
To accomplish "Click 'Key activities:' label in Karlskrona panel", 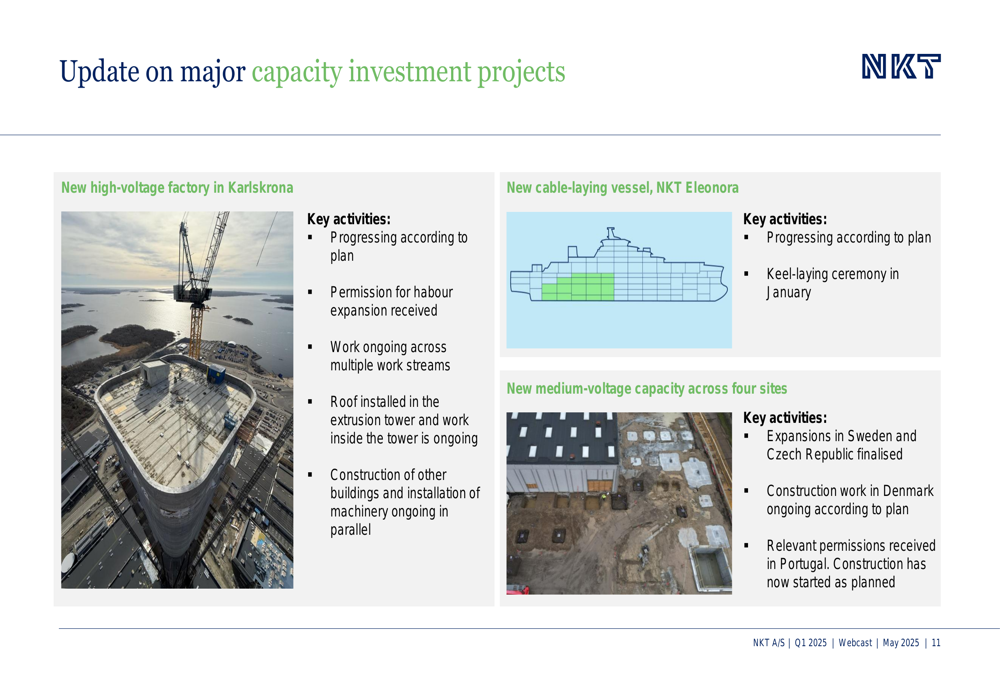I will pos(349,219).
